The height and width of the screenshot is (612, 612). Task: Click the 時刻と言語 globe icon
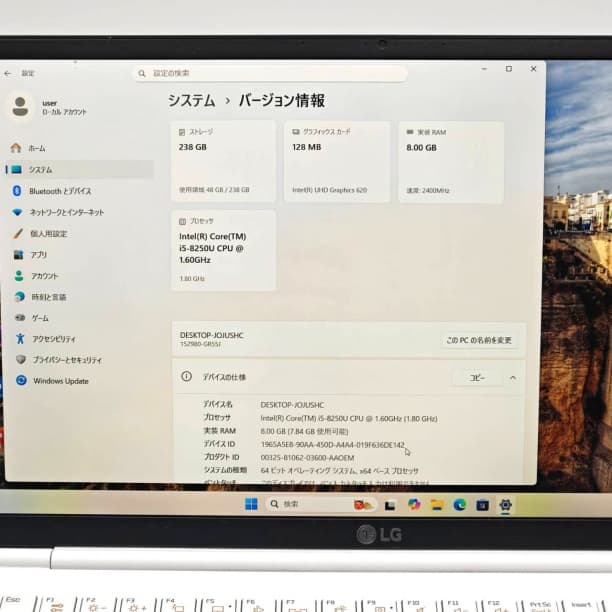click(19, 297)
